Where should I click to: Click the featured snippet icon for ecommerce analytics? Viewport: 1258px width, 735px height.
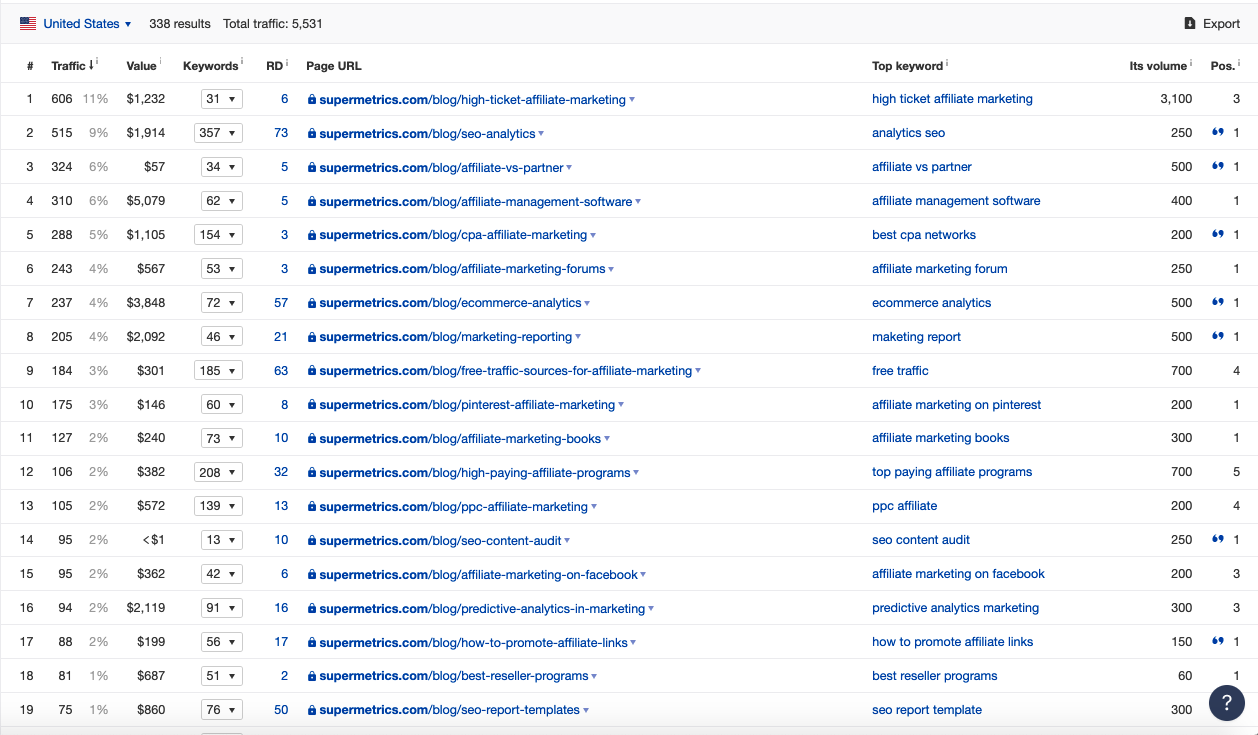click(1217, 302)
